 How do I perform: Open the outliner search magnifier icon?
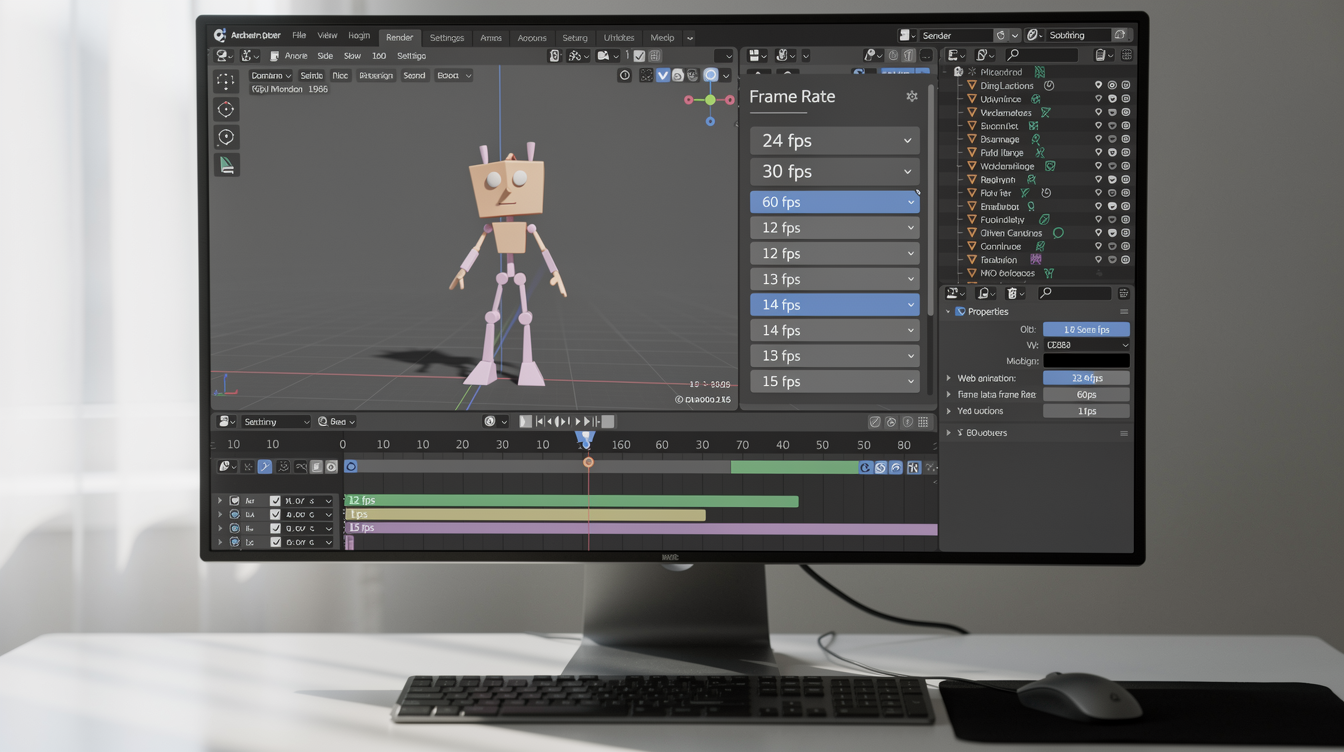[1014, 54]
